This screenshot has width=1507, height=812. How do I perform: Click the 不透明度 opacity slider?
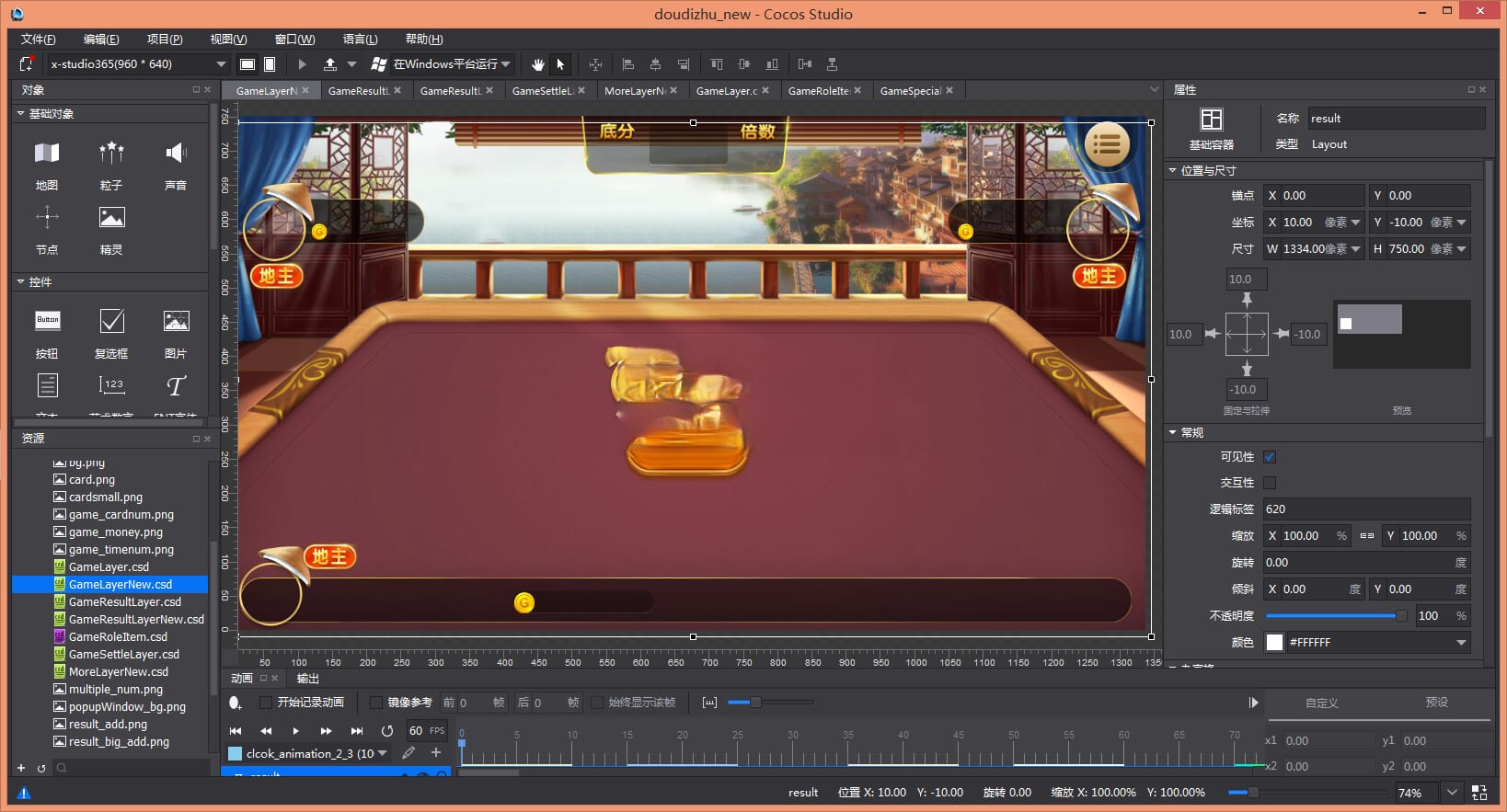(1336, 616)
